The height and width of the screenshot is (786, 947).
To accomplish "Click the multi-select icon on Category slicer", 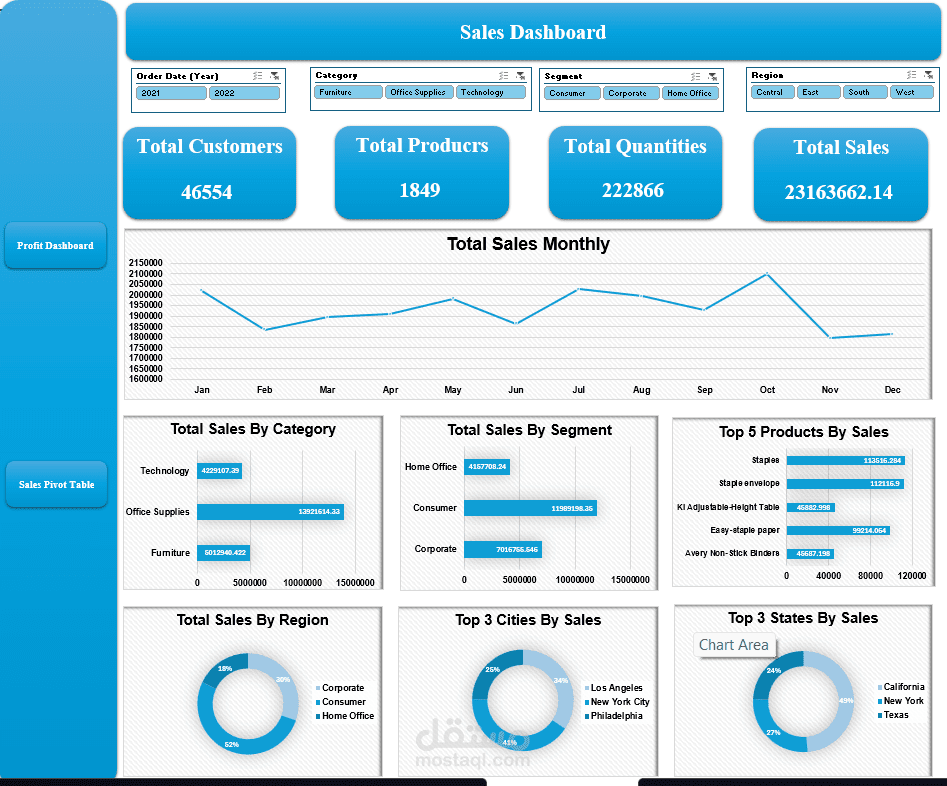I will click(x=505, y=75).
